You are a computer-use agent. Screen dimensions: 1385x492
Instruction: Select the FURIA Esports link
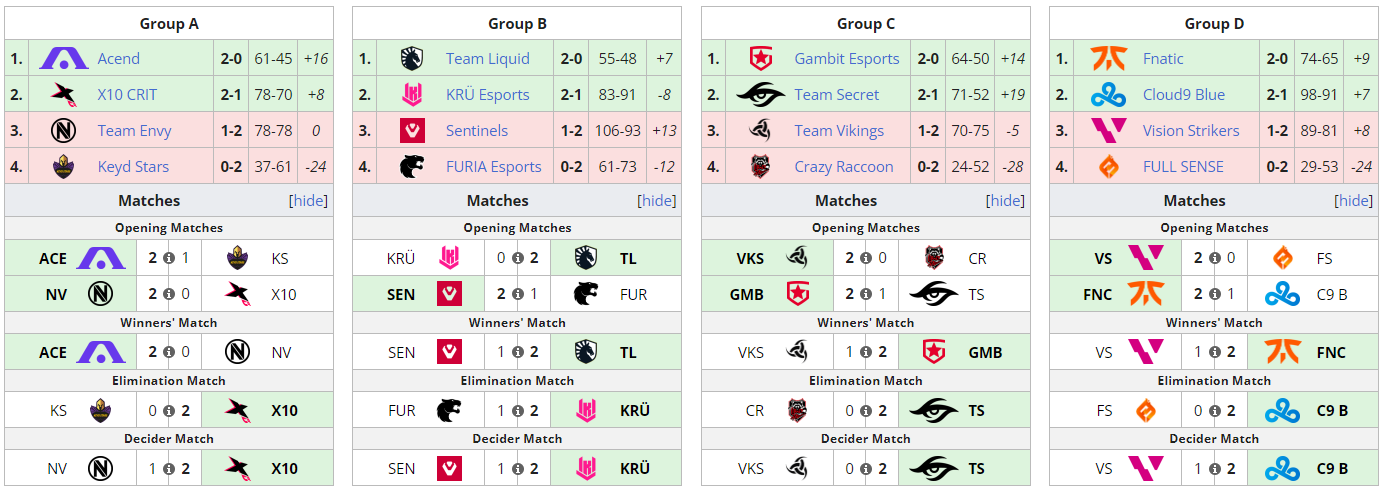[494, 167]
